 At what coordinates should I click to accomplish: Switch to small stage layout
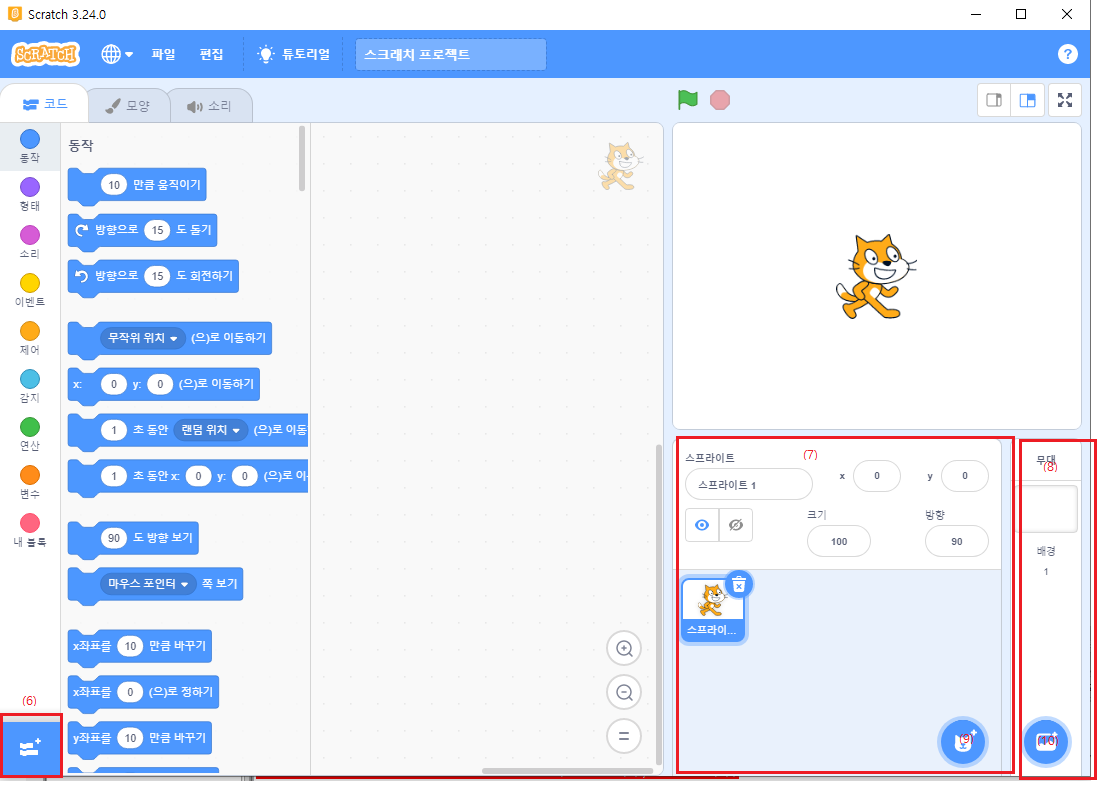point(994,100)
